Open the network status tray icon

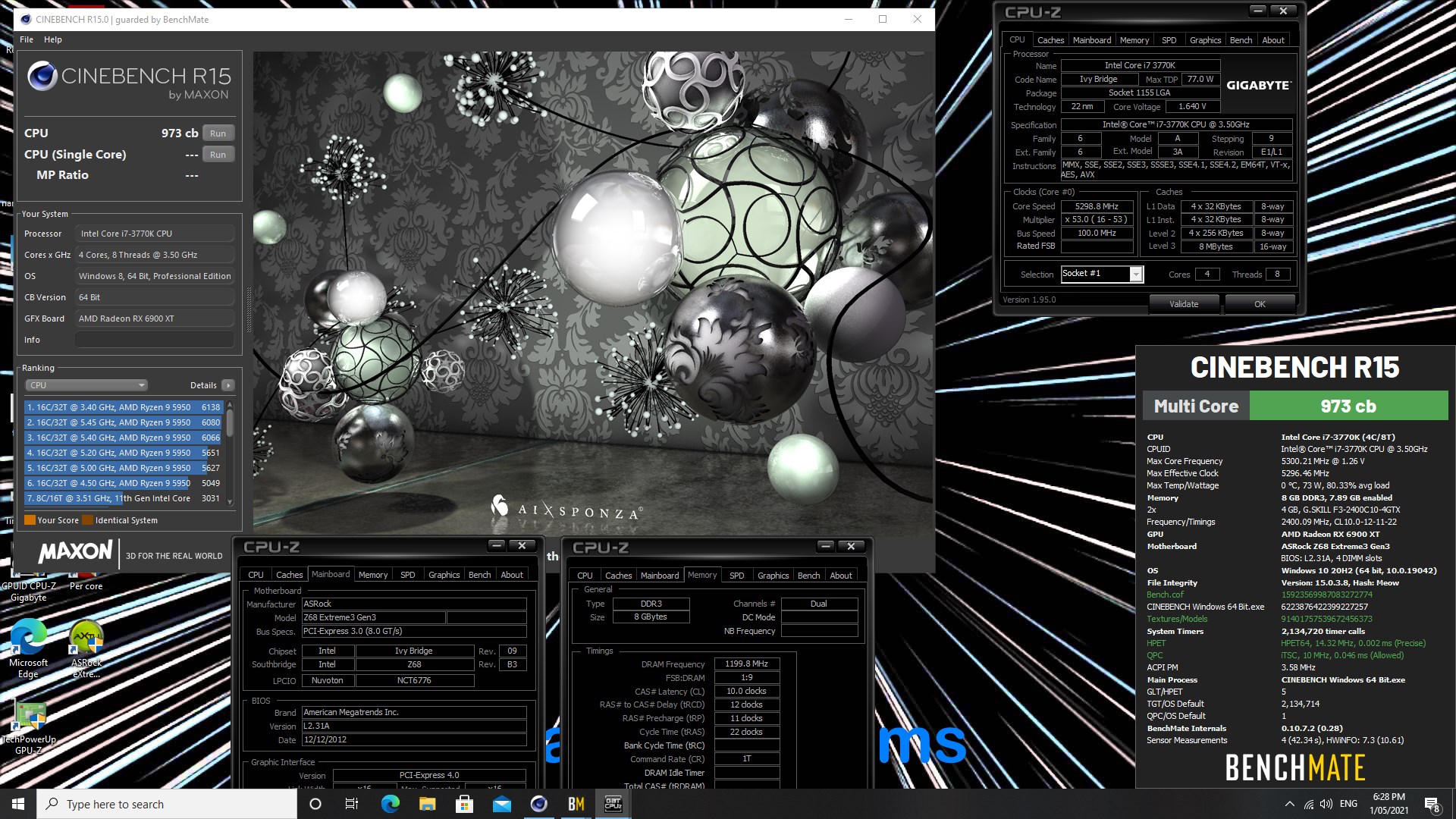tap(1308, 804)
